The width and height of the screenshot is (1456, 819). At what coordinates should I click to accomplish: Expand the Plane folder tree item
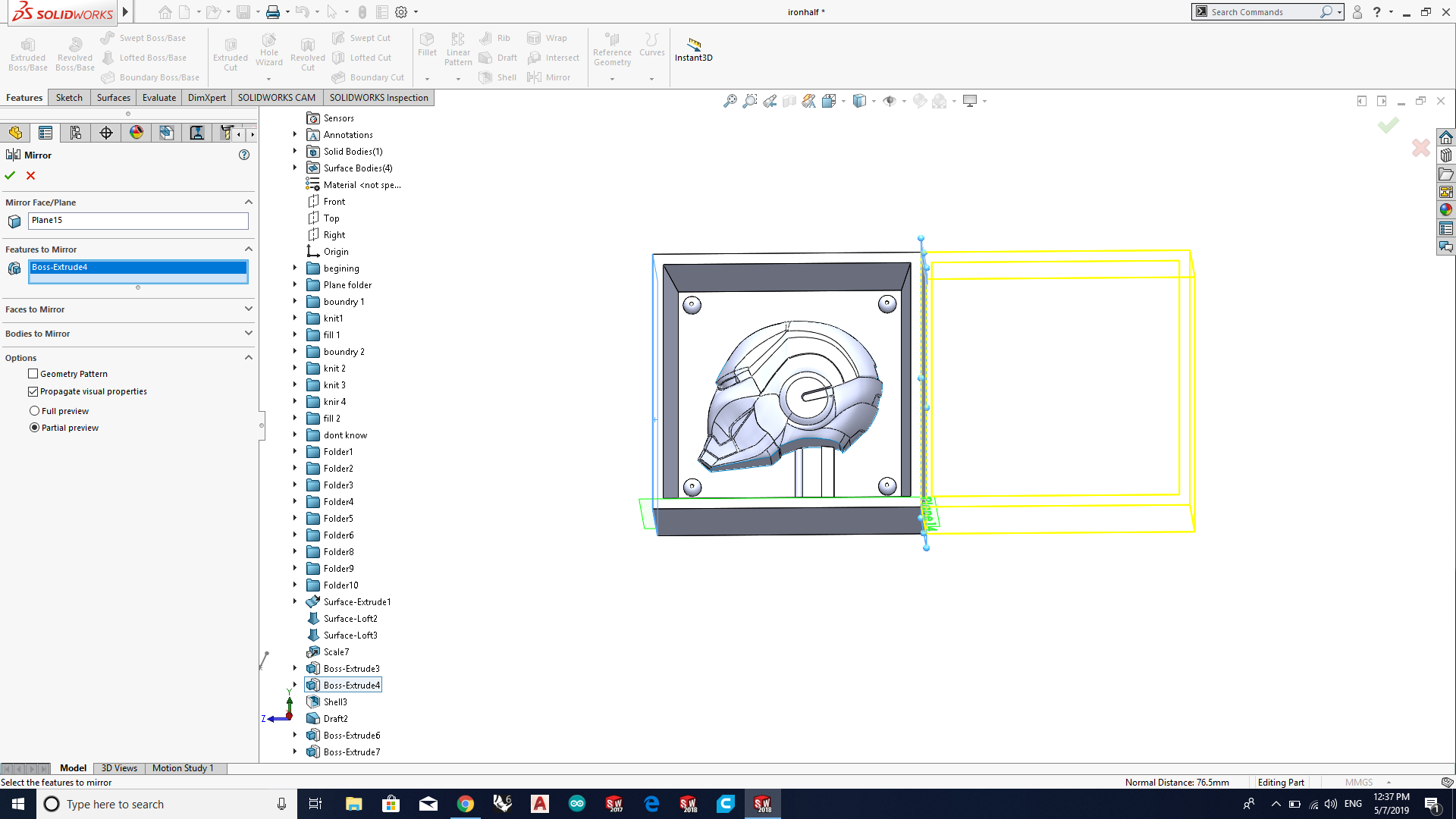295,285
